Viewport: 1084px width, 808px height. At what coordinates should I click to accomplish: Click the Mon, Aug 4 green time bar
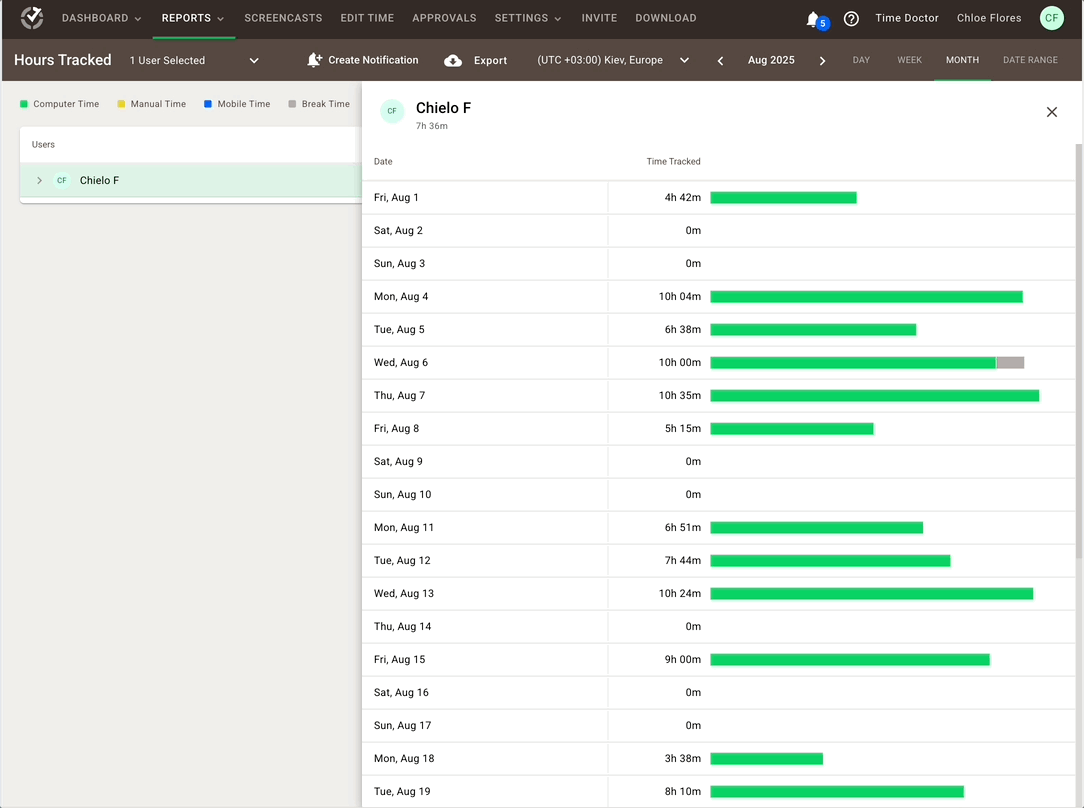[866, 297]
